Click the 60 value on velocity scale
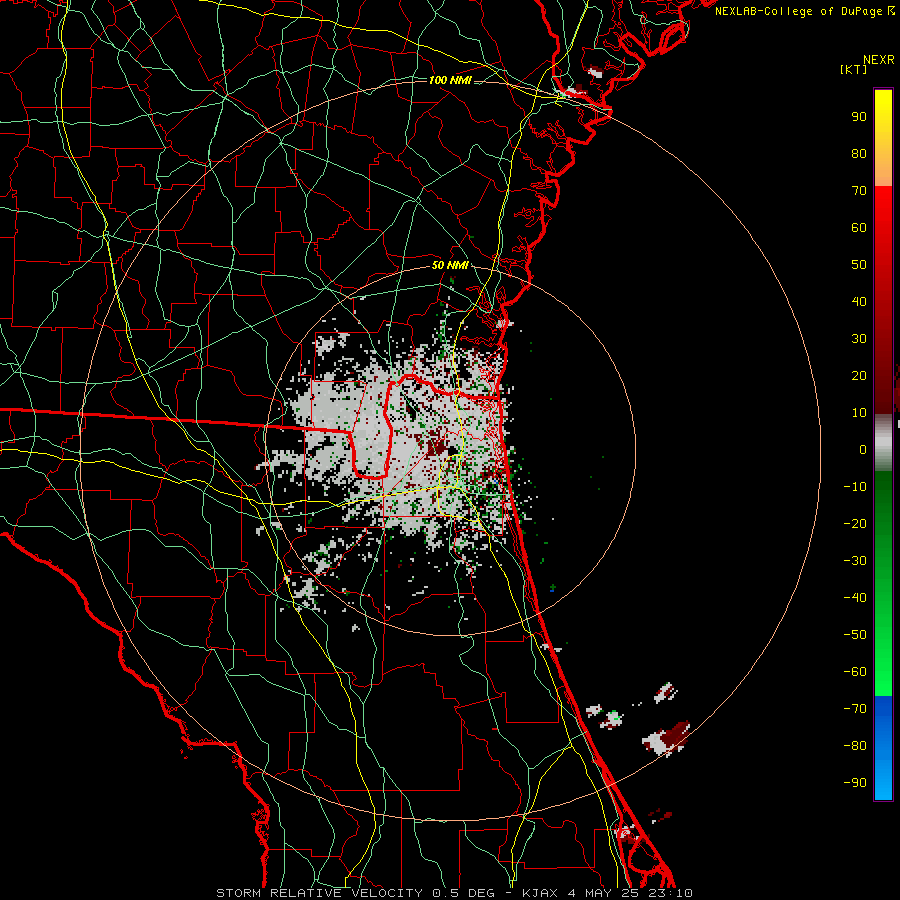 pyautogui.click(x=859, y=228)
